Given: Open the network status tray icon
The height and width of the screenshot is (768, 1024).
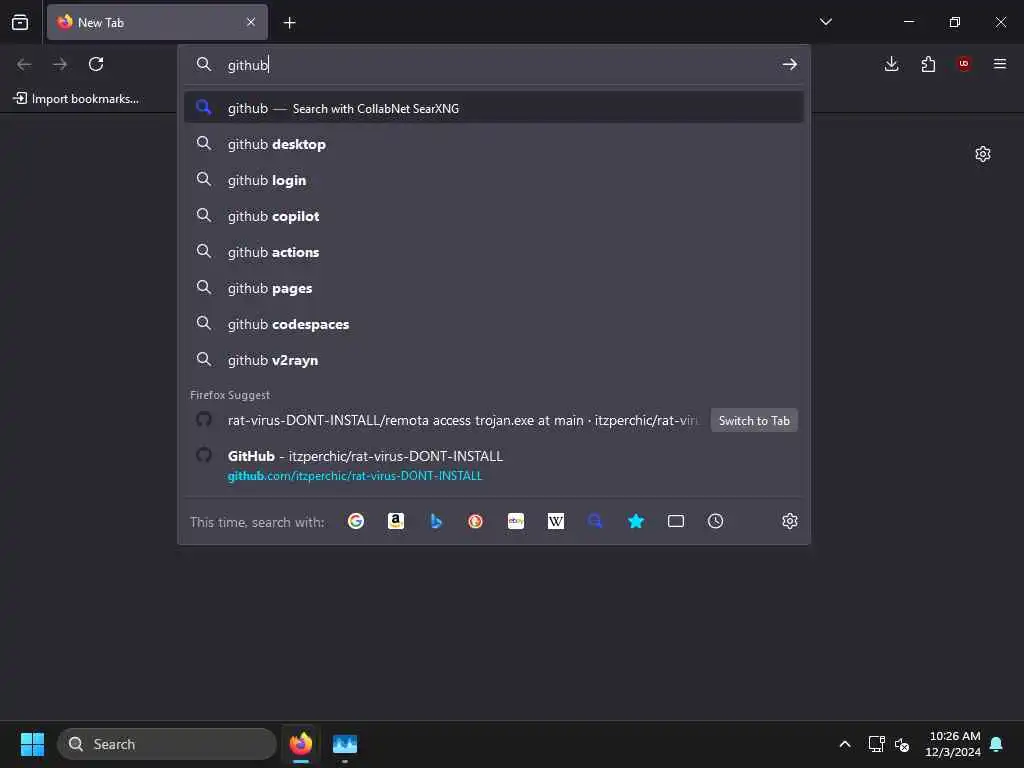Looking at the screenshot, I should pyautogui.click(x=876, y=744).
